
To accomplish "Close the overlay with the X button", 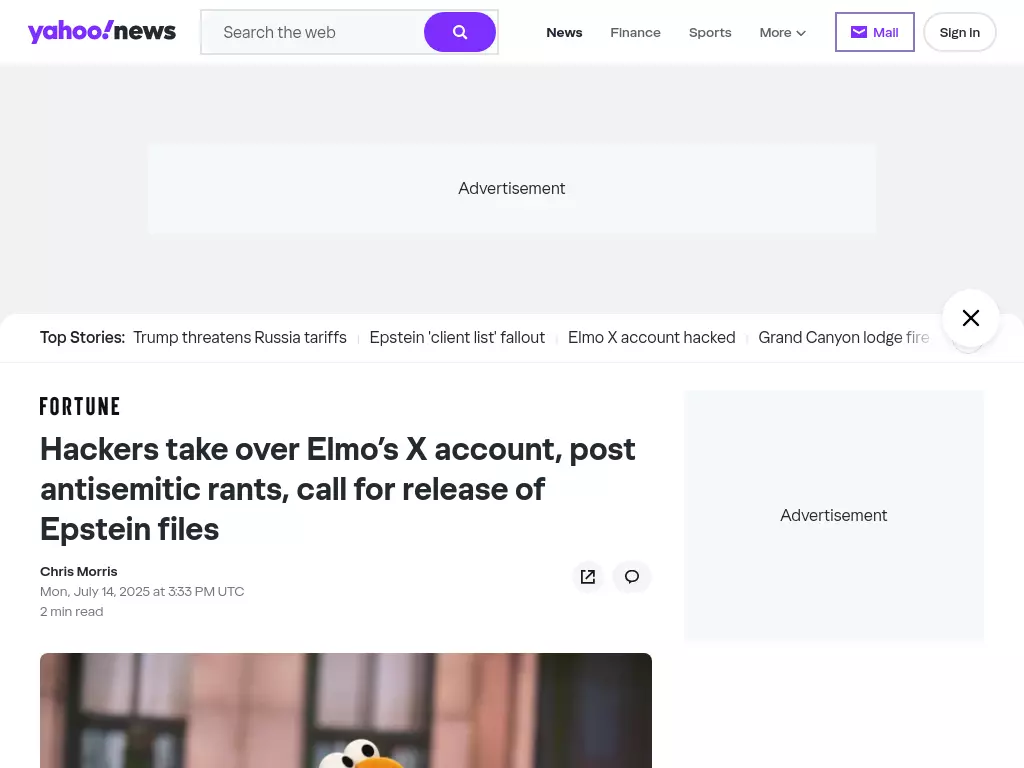I will (970, 318).
